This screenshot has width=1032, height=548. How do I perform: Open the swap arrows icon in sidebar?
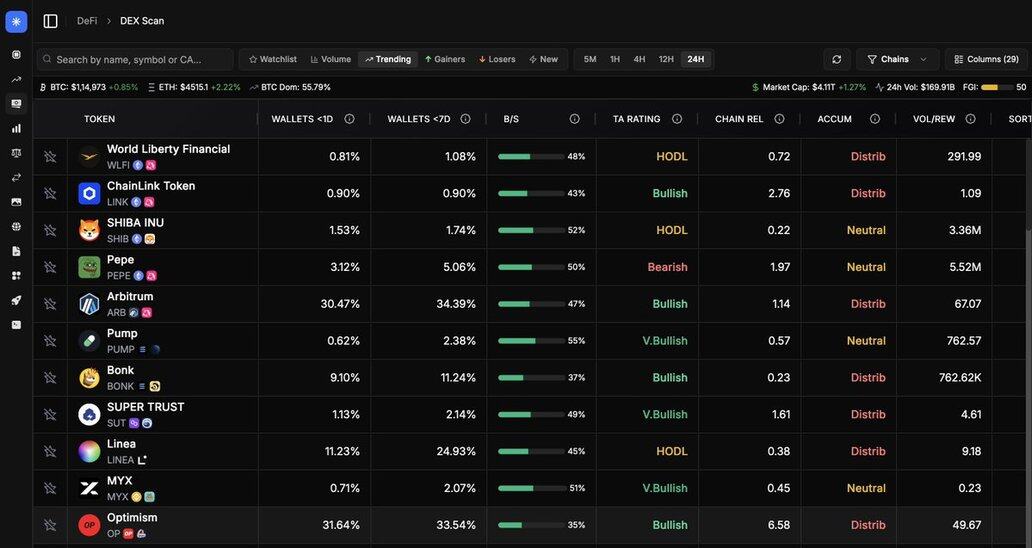tap(16, 178)
